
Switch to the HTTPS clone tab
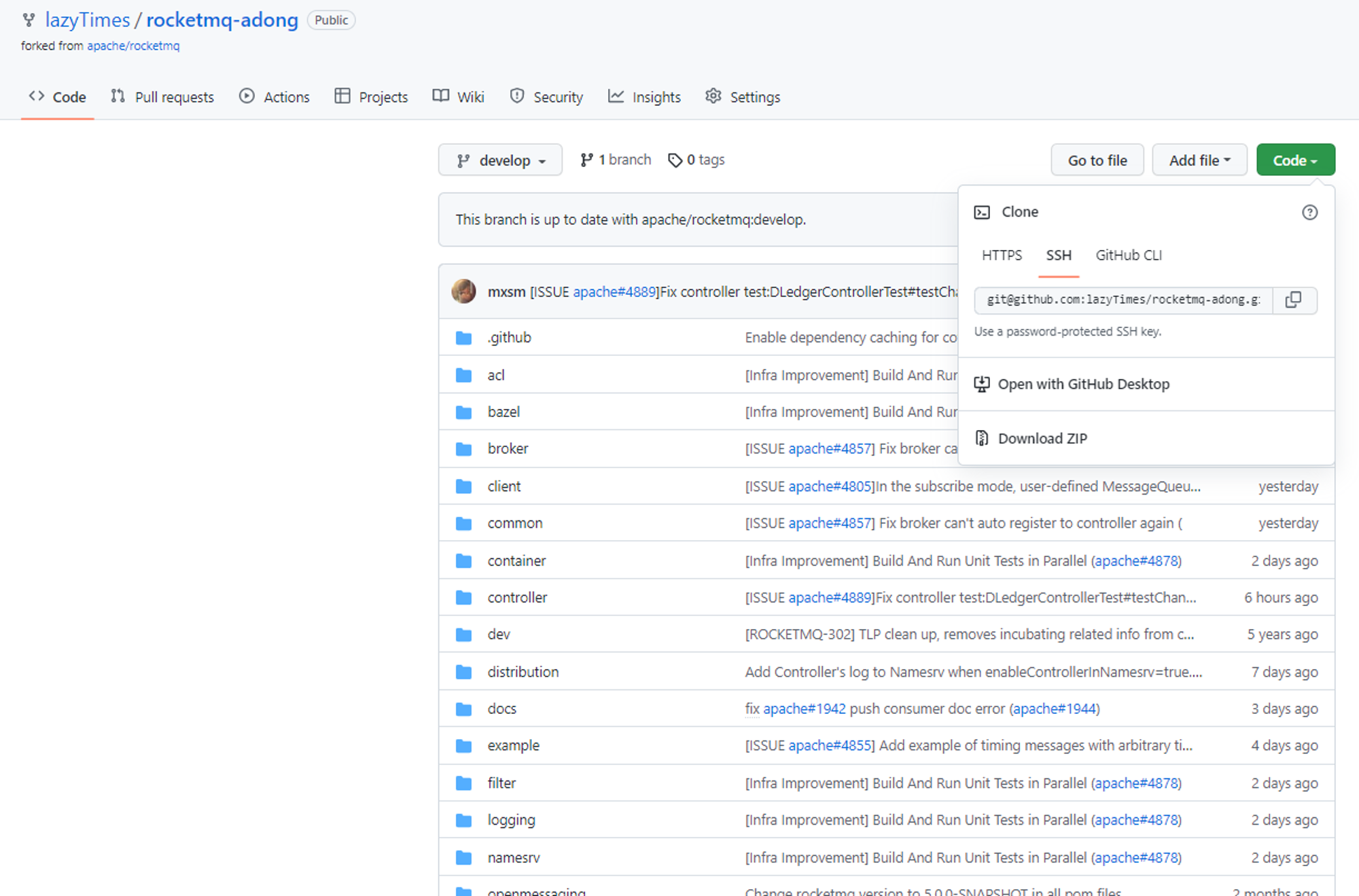tap(1002, 255)
